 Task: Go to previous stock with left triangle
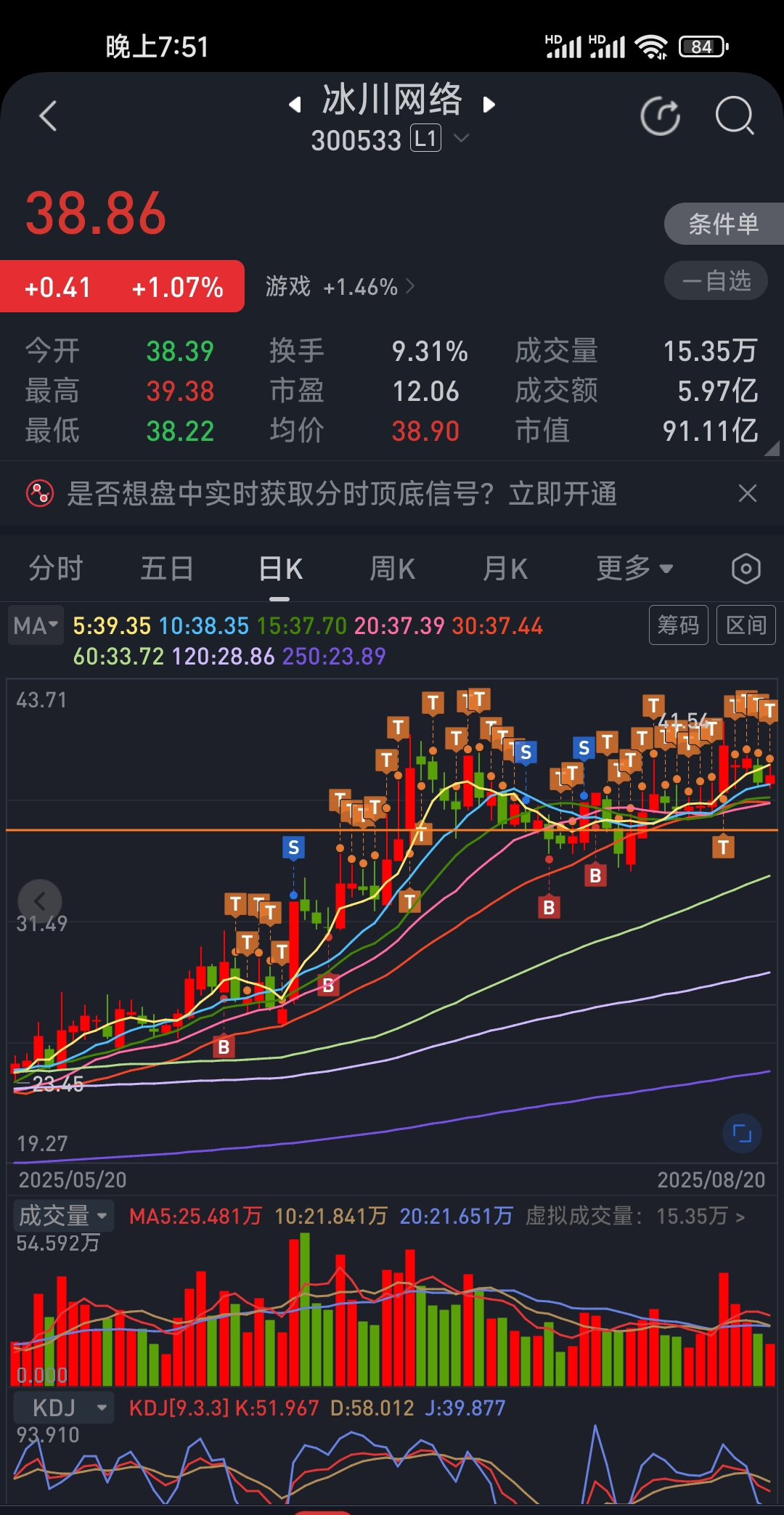295,105
